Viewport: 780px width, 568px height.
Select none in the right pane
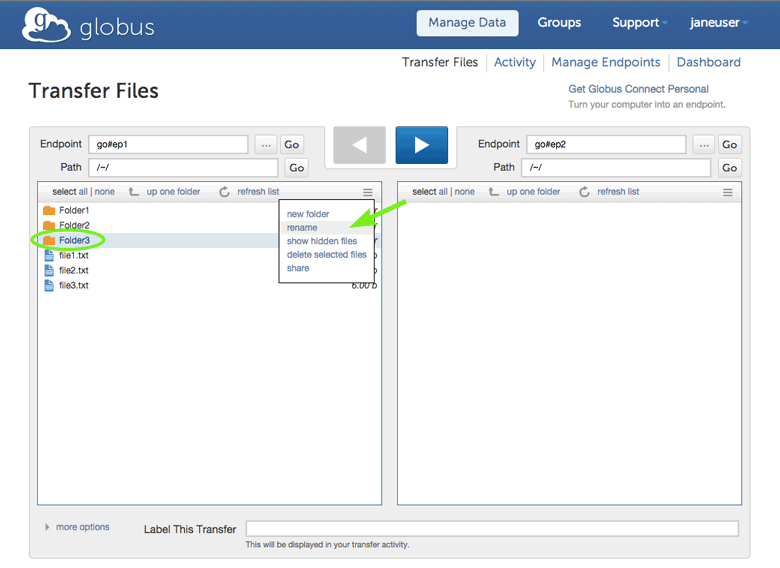[x=465, y=191]
